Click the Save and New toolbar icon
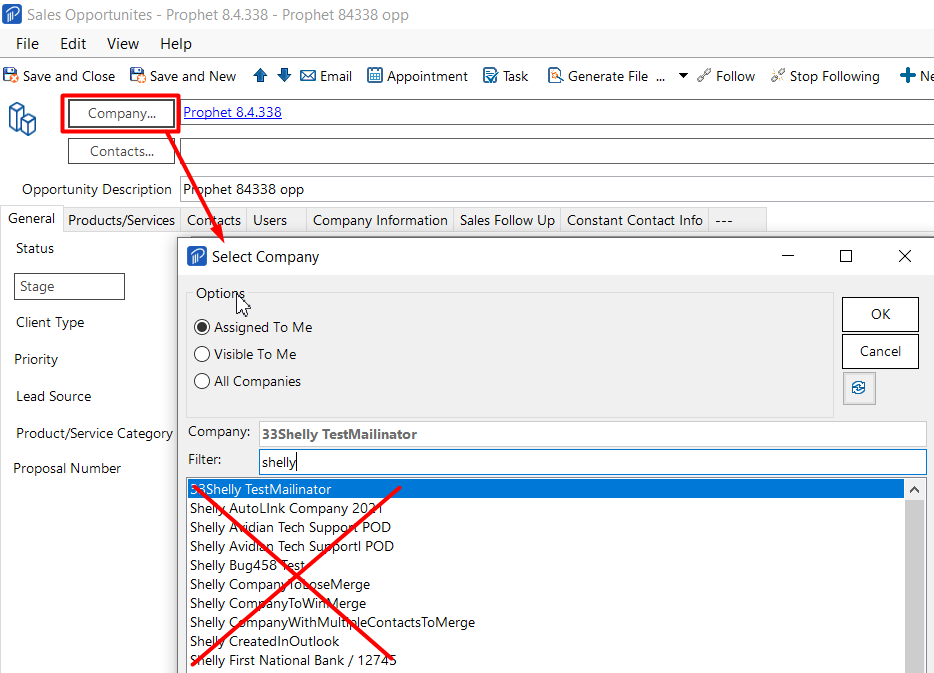The height and width of the screenshot is (673, 934). pyautogui.click(x=138, y=76)
